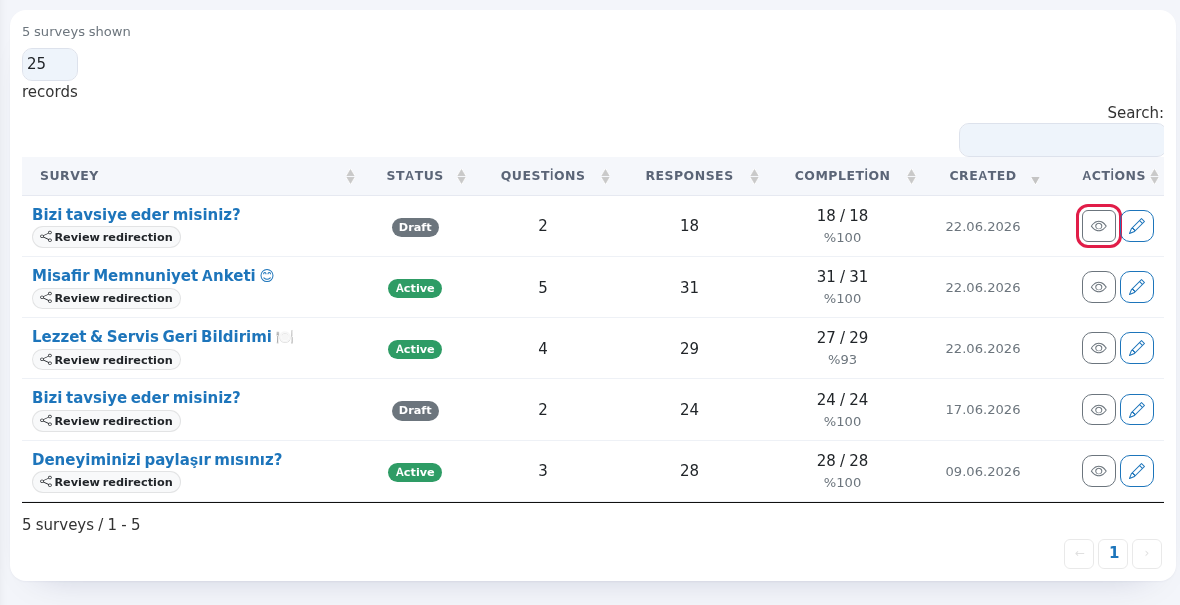The height and width of the screenshot is (605, 1180).
Task: Preview Lezzet & Servis Geri Bildirimi via eye icon
Action: click(x=1098, y=348)
